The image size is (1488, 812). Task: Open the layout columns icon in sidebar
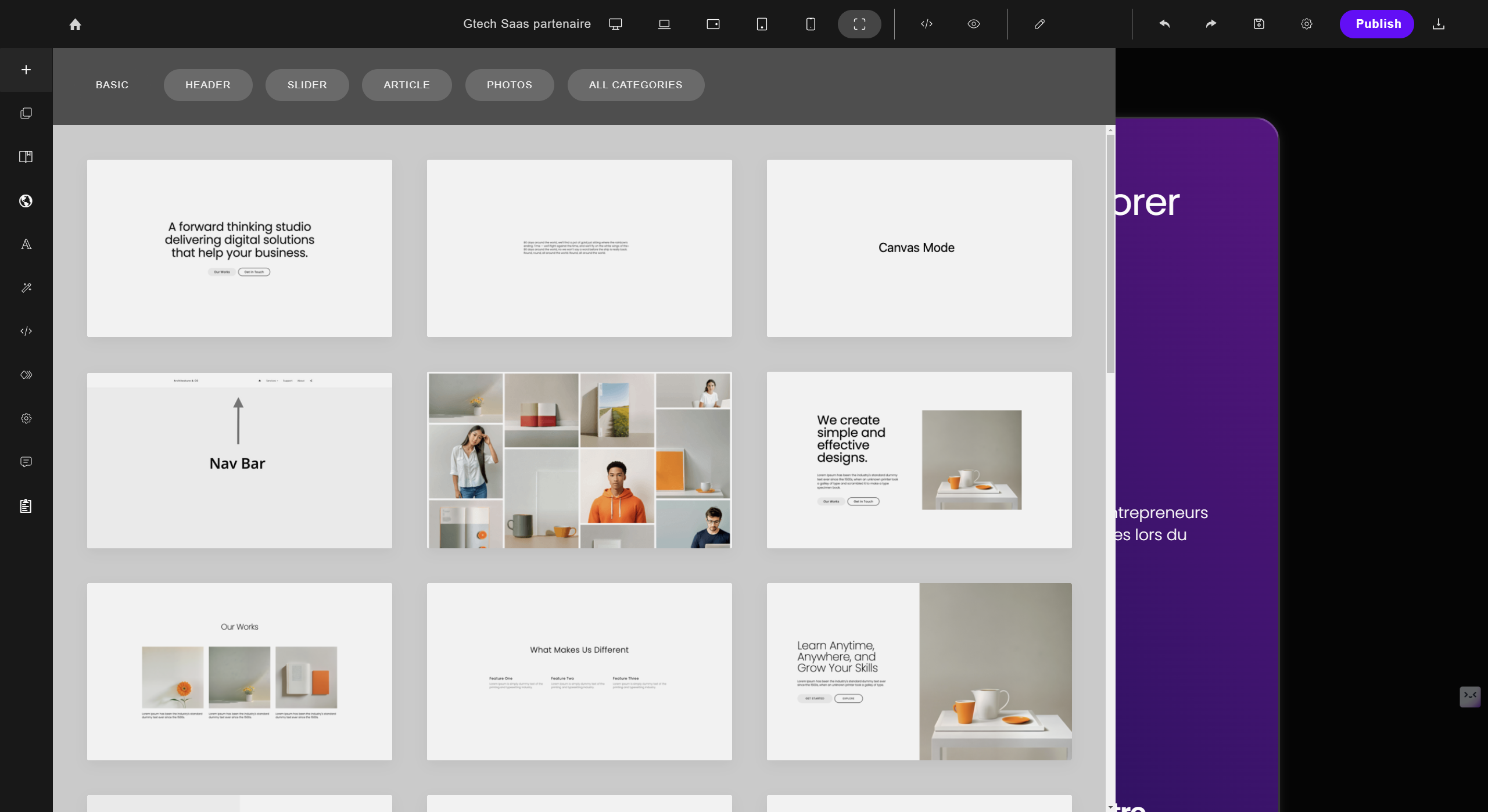pos(26,157)
